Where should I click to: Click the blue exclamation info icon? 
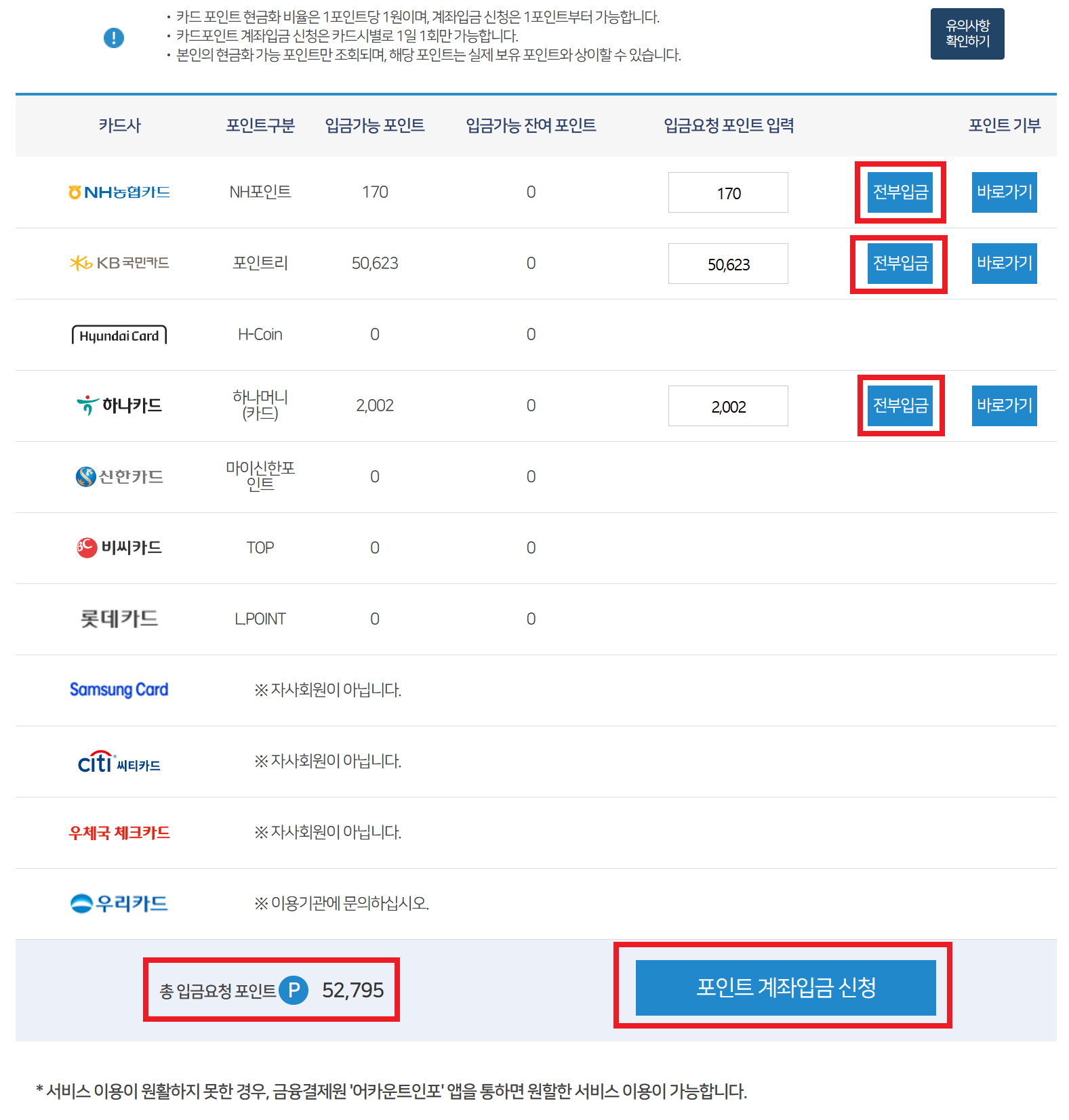[114, 37]
